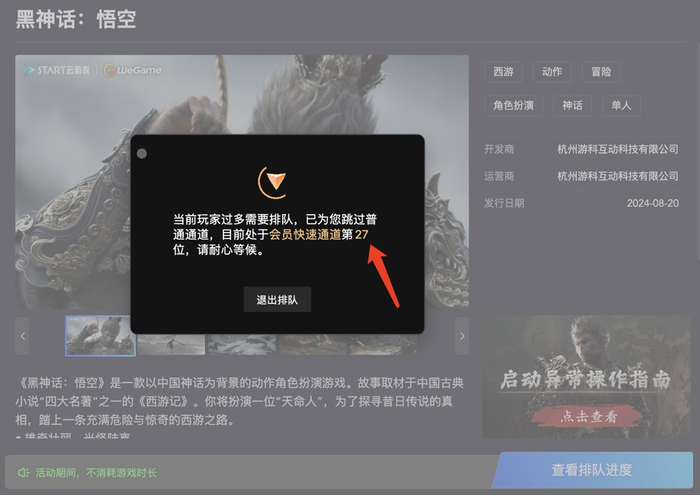Click queue position number 27

point(362,234)
